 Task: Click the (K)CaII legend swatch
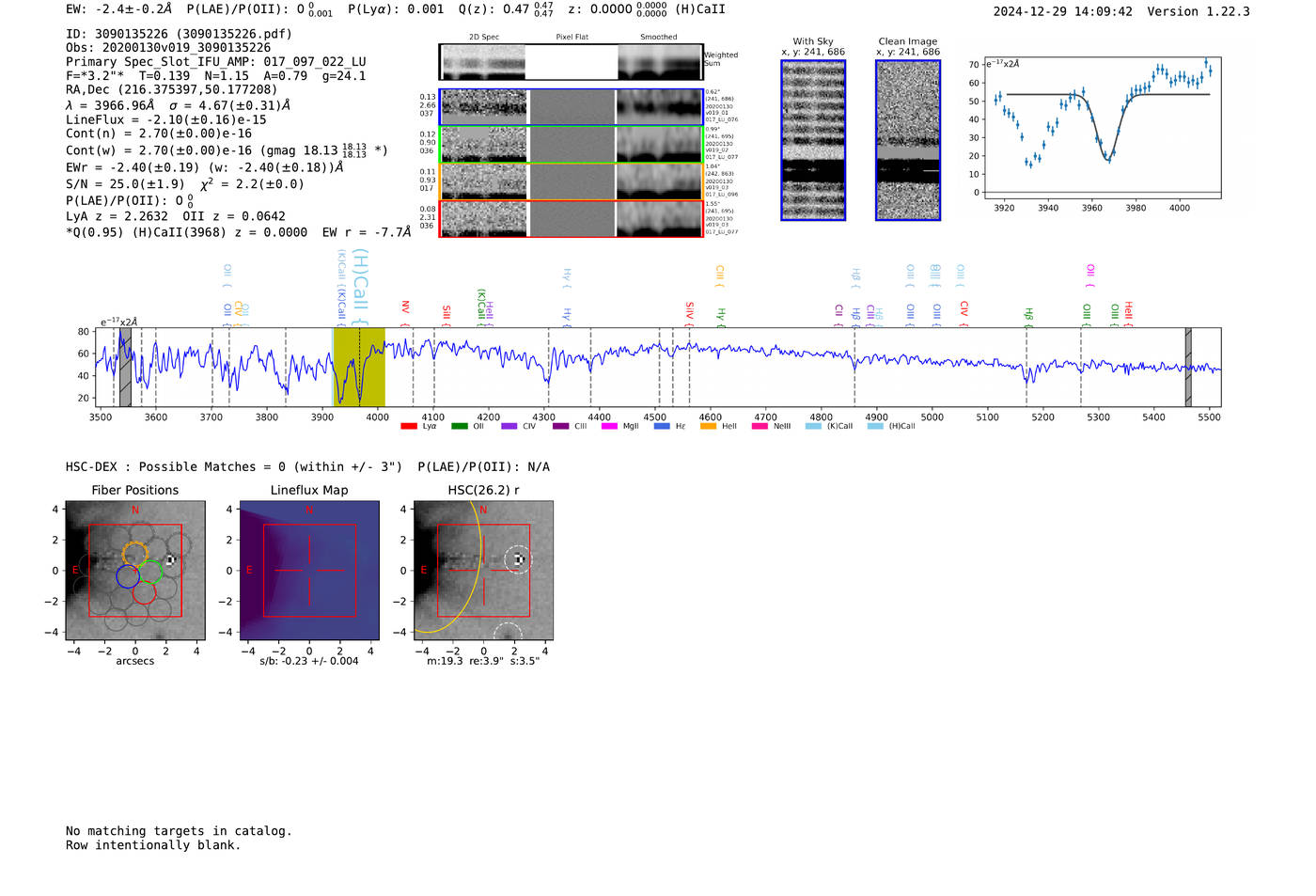coord(813,426)
